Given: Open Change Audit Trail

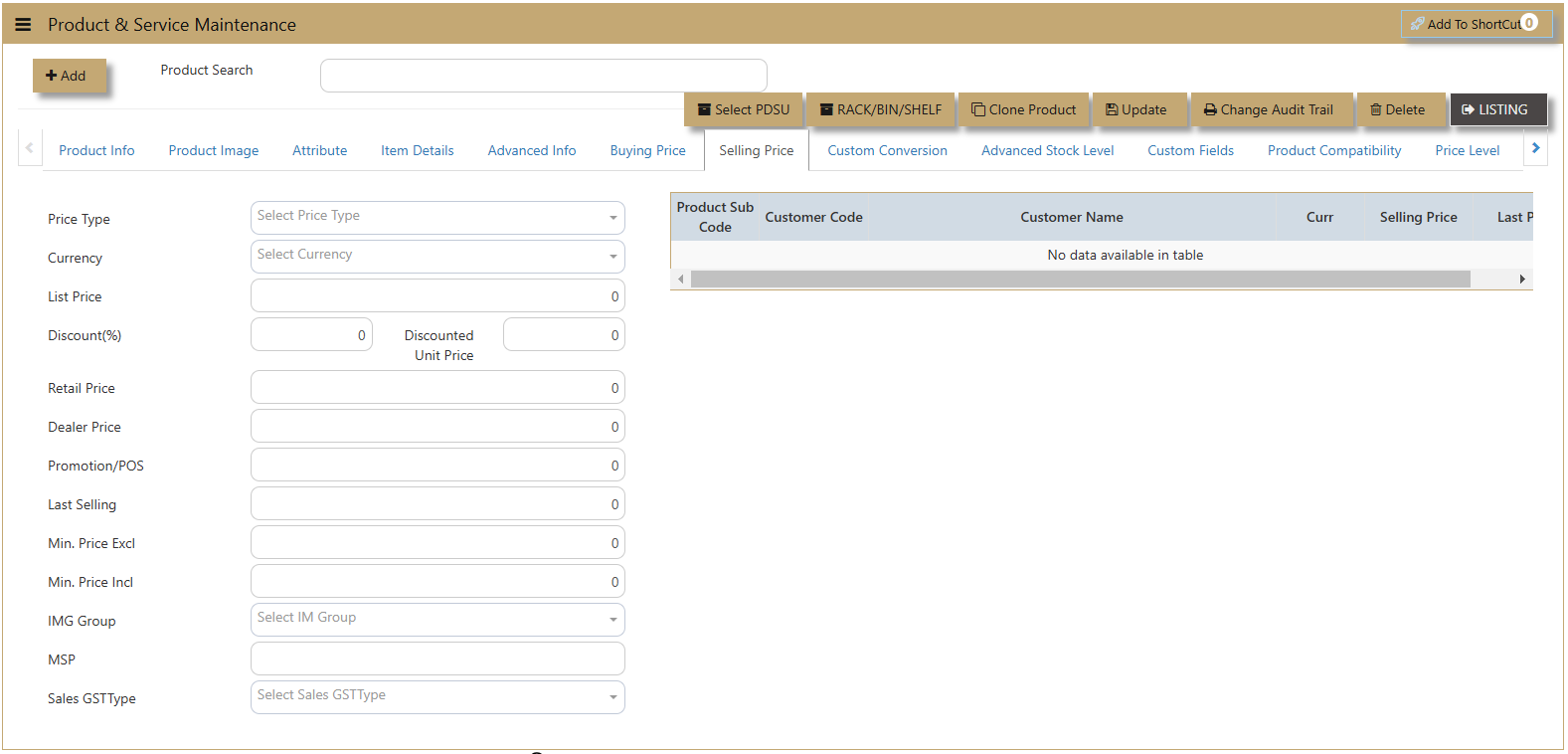Looking at the screenshot, I should 1272,109.
